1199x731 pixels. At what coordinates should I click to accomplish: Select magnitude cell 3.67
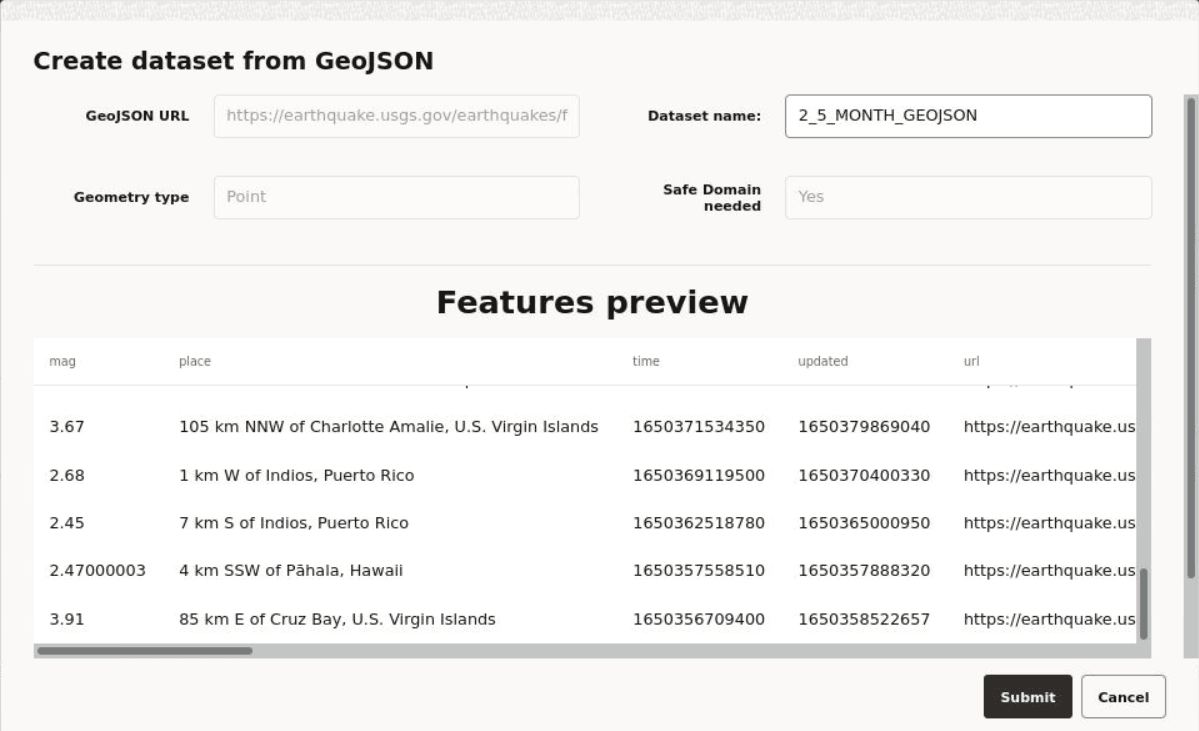point(67,427)
